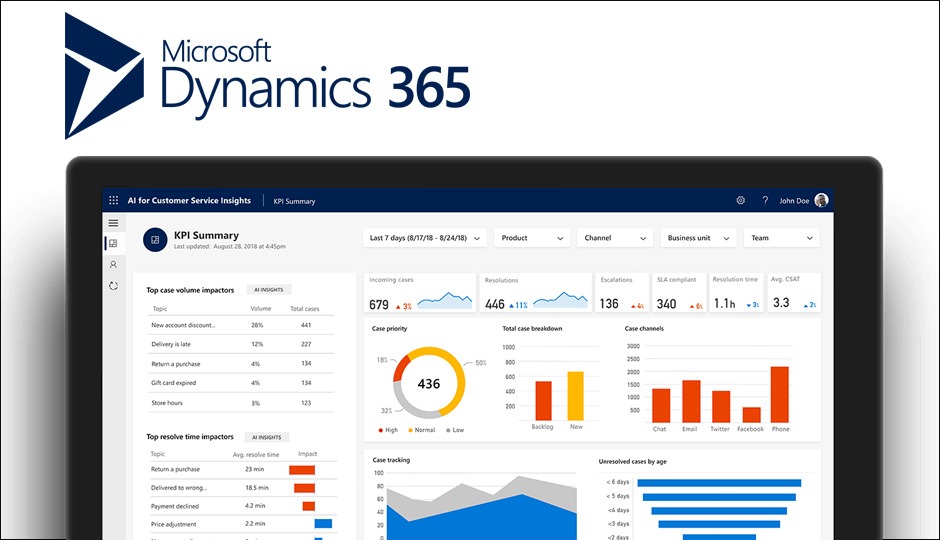This screenshot has width=940, height=540.
Task: Click AI Insights badge for resolve time impactors
Action: tap(267, 437)
